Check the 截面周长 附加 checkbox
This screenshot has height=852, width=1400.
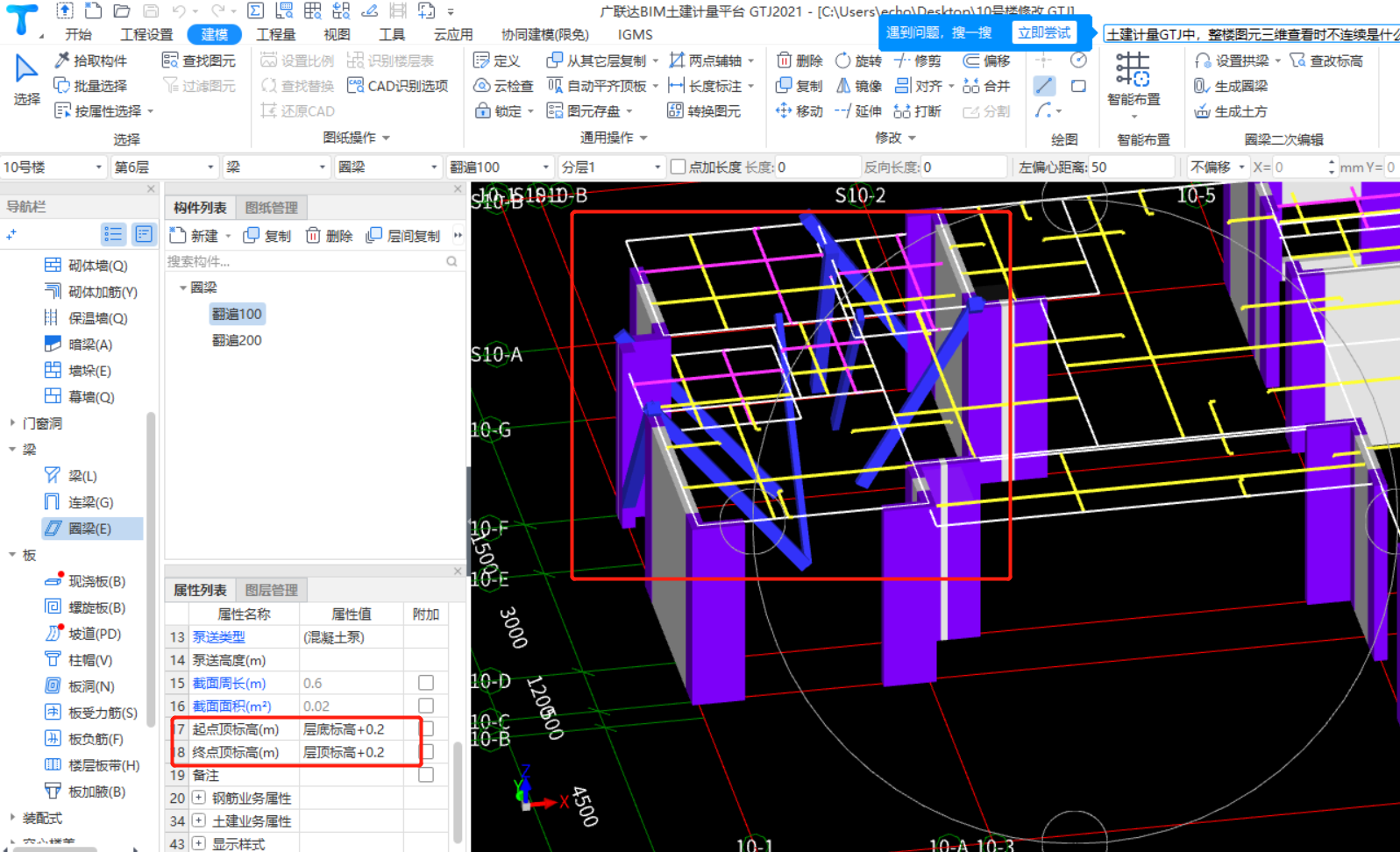point(426,683)
